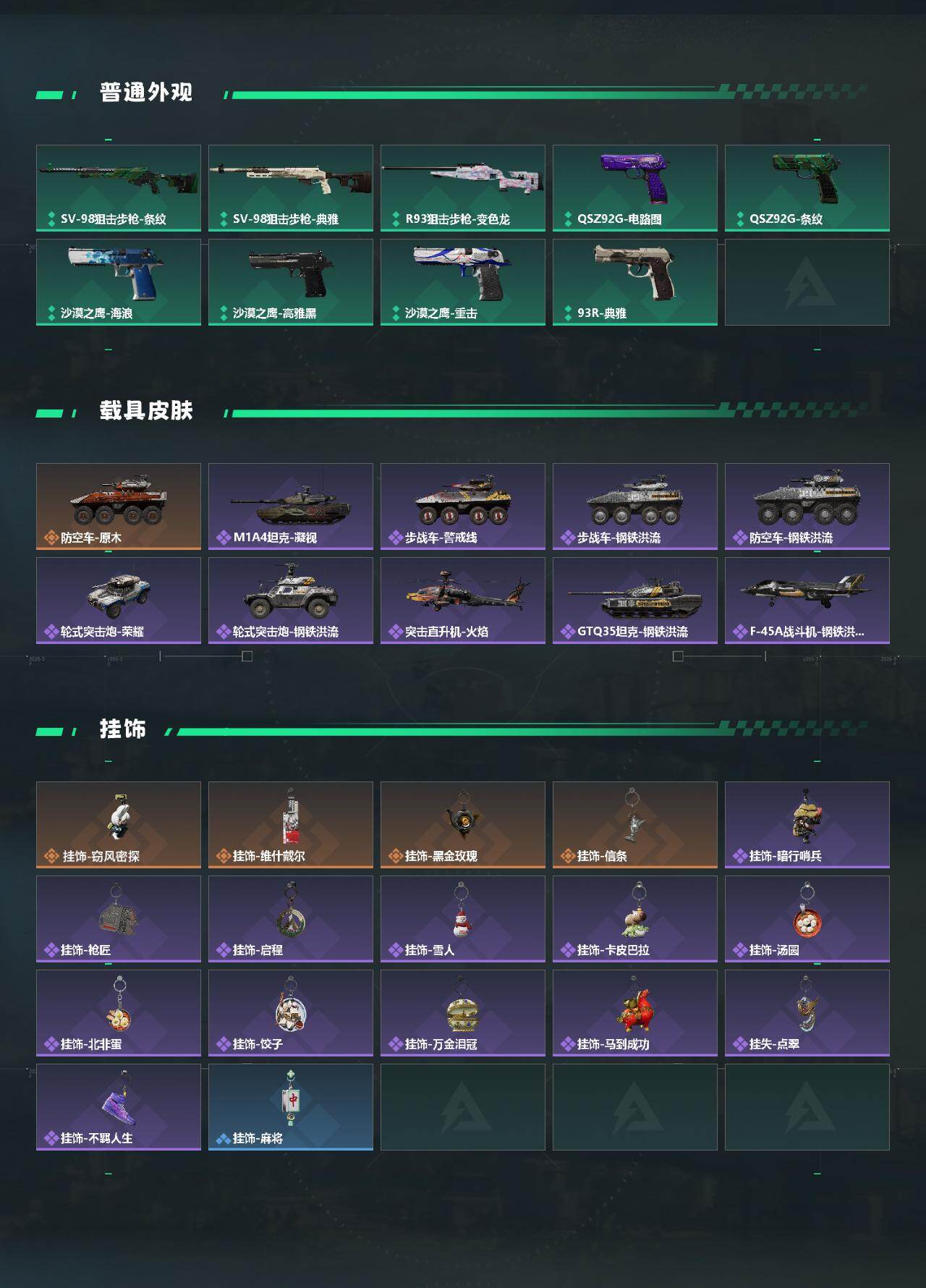Screen dimensions: 926x1288
Task: Select the 沙漠之鹰-海浪 pistol skin
Action: pyautogui.click(x=119, y=282)
